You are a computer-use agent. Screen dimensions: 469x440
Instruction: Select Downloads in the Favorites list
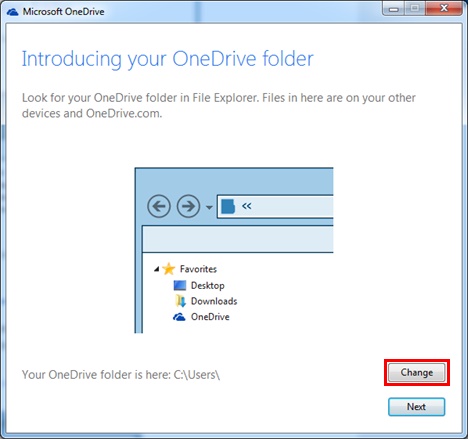click(x=214, y=301)
